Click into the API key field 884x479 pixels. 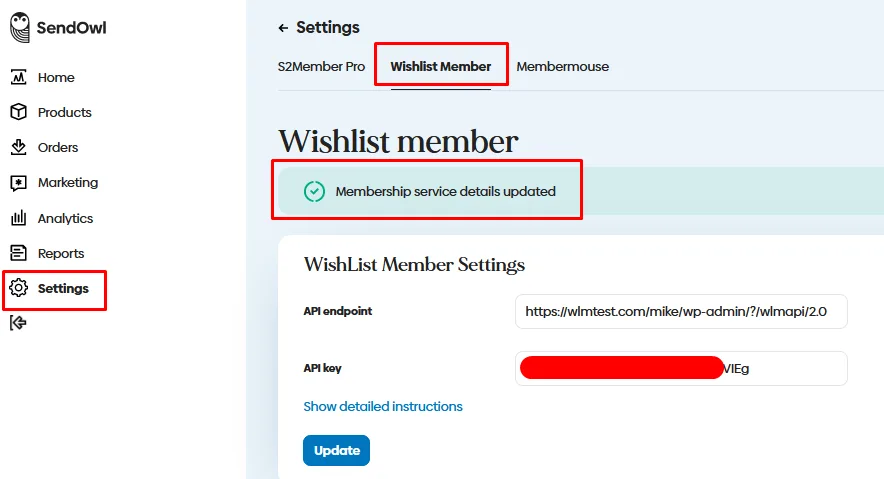coord(681,369)
